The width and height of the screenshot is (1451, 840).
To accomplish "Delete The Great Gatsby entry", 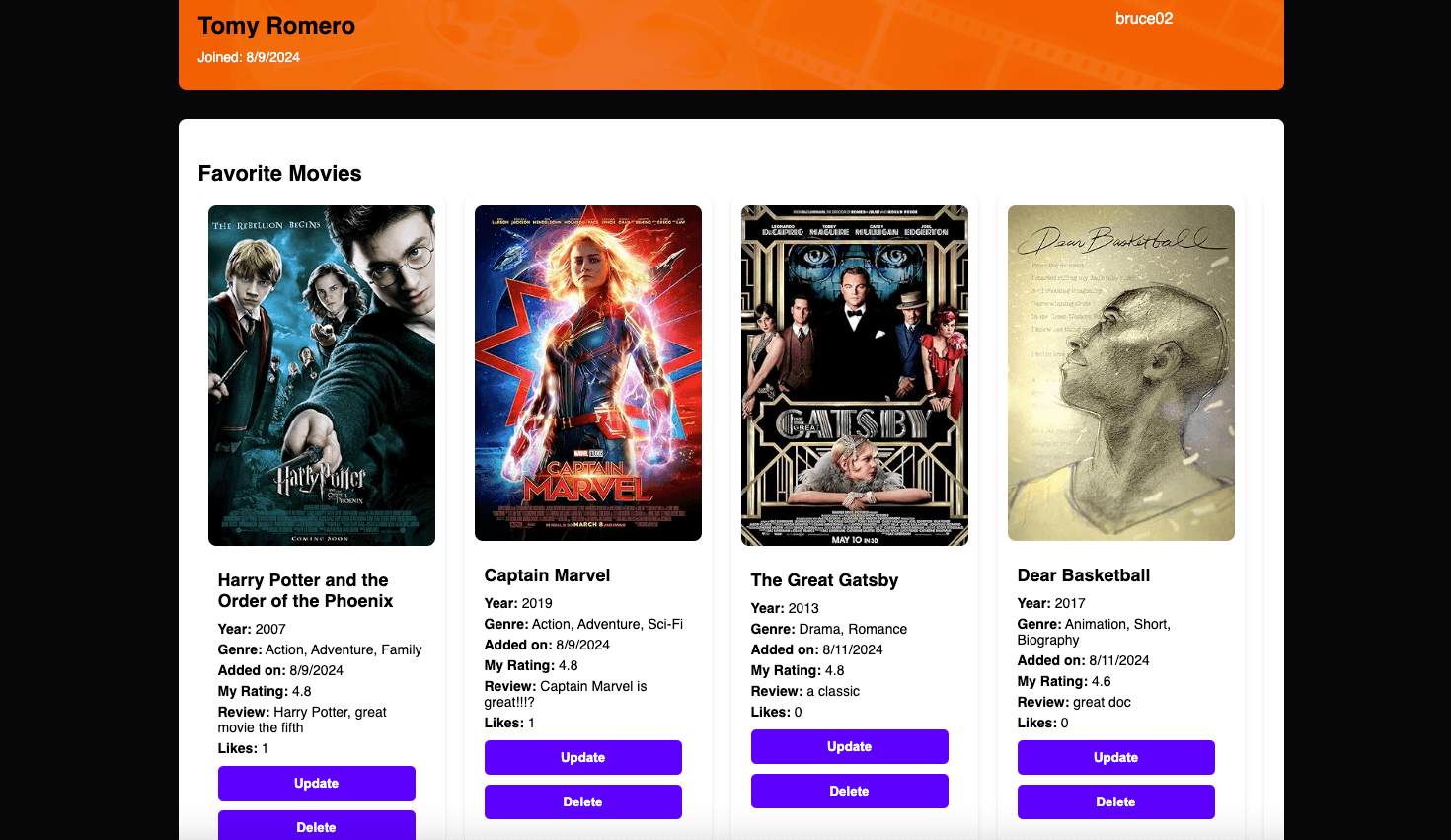I will (849, 791).
